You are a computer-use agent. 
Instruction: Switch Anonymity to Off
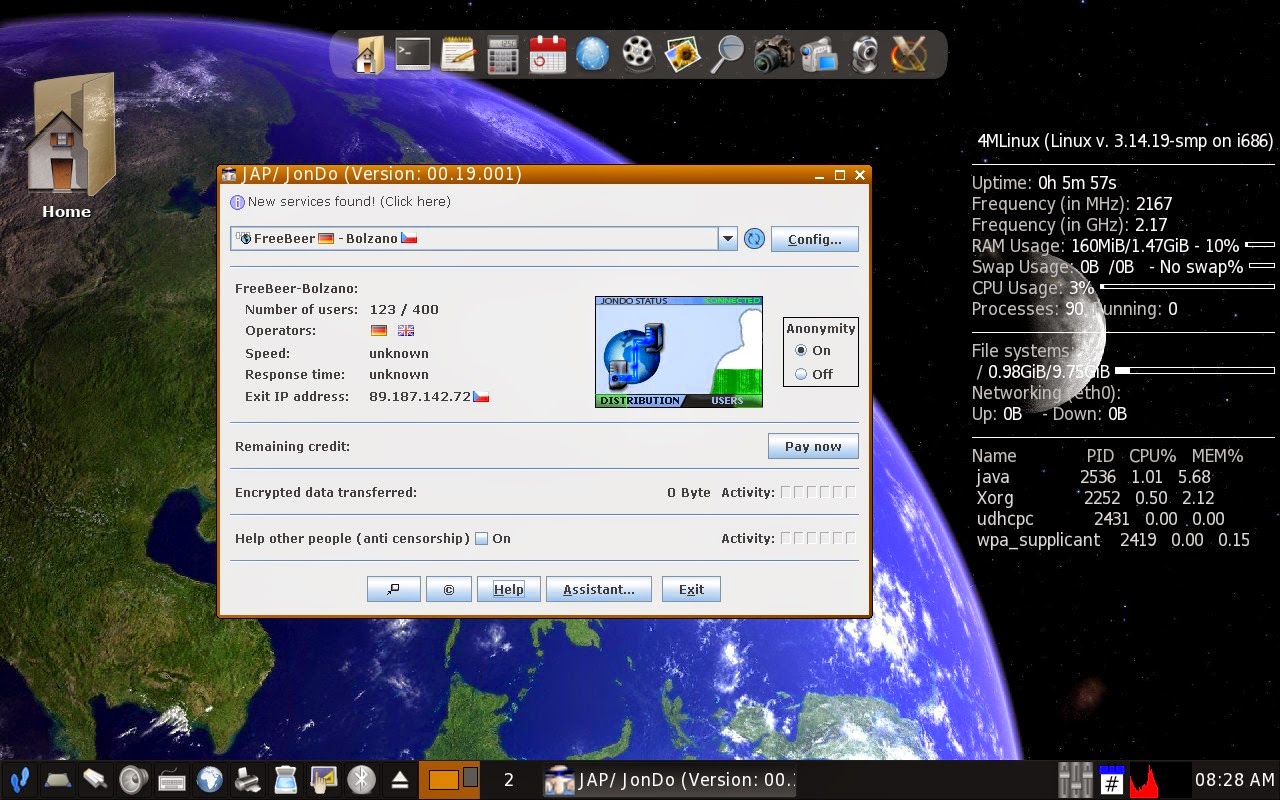tap(800, 373)
